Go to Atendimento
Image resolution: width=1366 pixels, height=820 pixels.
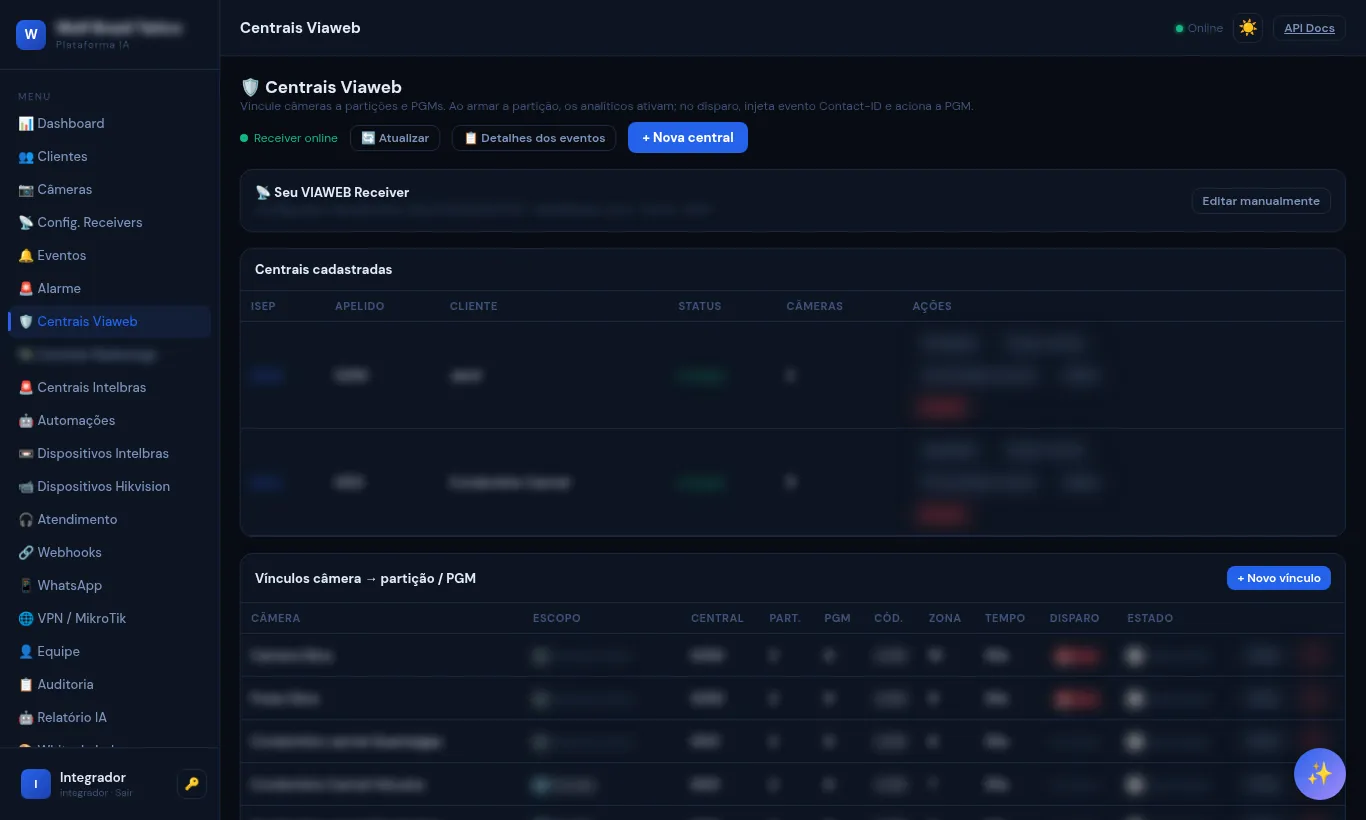pyautogui.click(x=110, y=519)
